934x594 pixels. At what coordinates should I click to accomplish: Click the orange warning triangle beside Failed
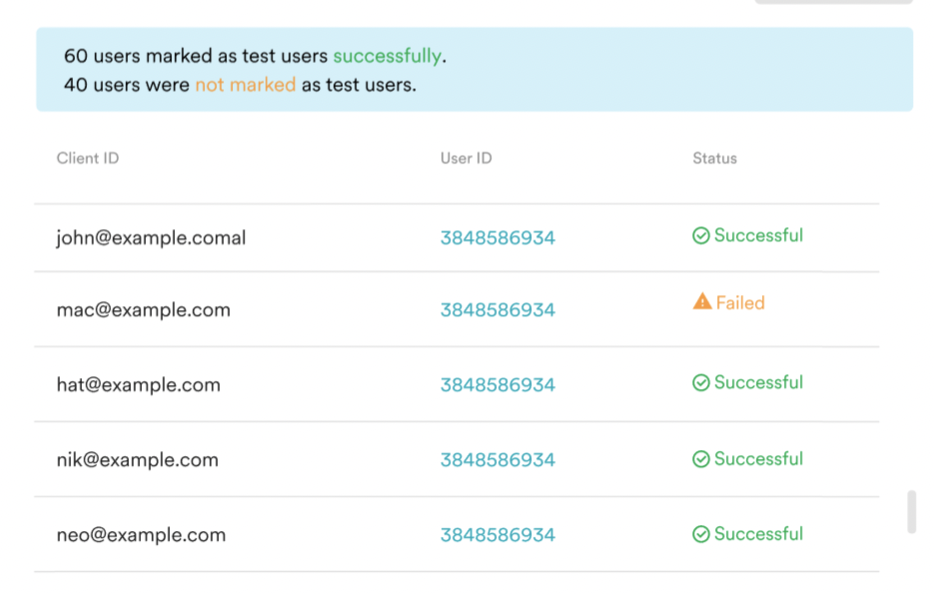coord(702,302)
